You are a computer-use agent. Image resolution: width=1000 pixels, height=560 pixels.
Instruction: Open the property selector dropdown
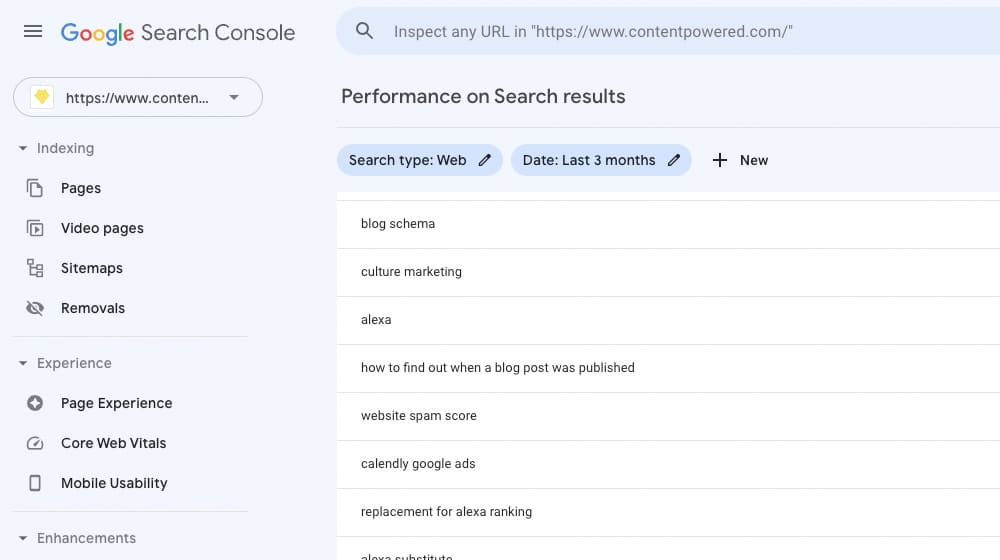138,97
